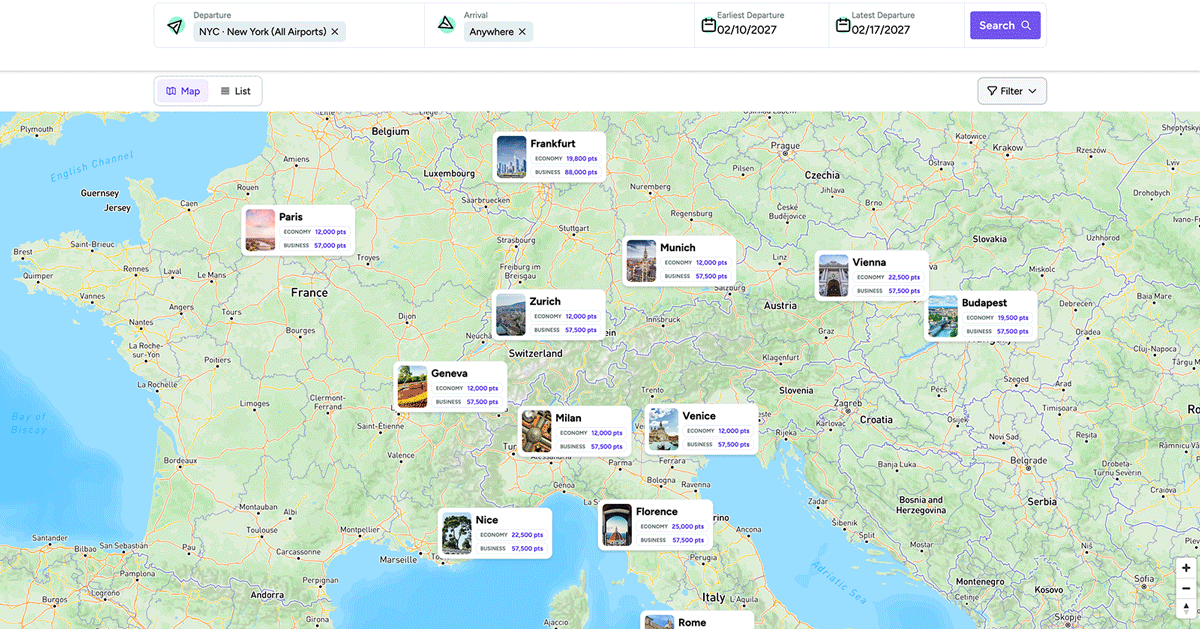Screen dimensions: 1200x629
Task: Select the Paris card title
Action: (x=291, y=217)
